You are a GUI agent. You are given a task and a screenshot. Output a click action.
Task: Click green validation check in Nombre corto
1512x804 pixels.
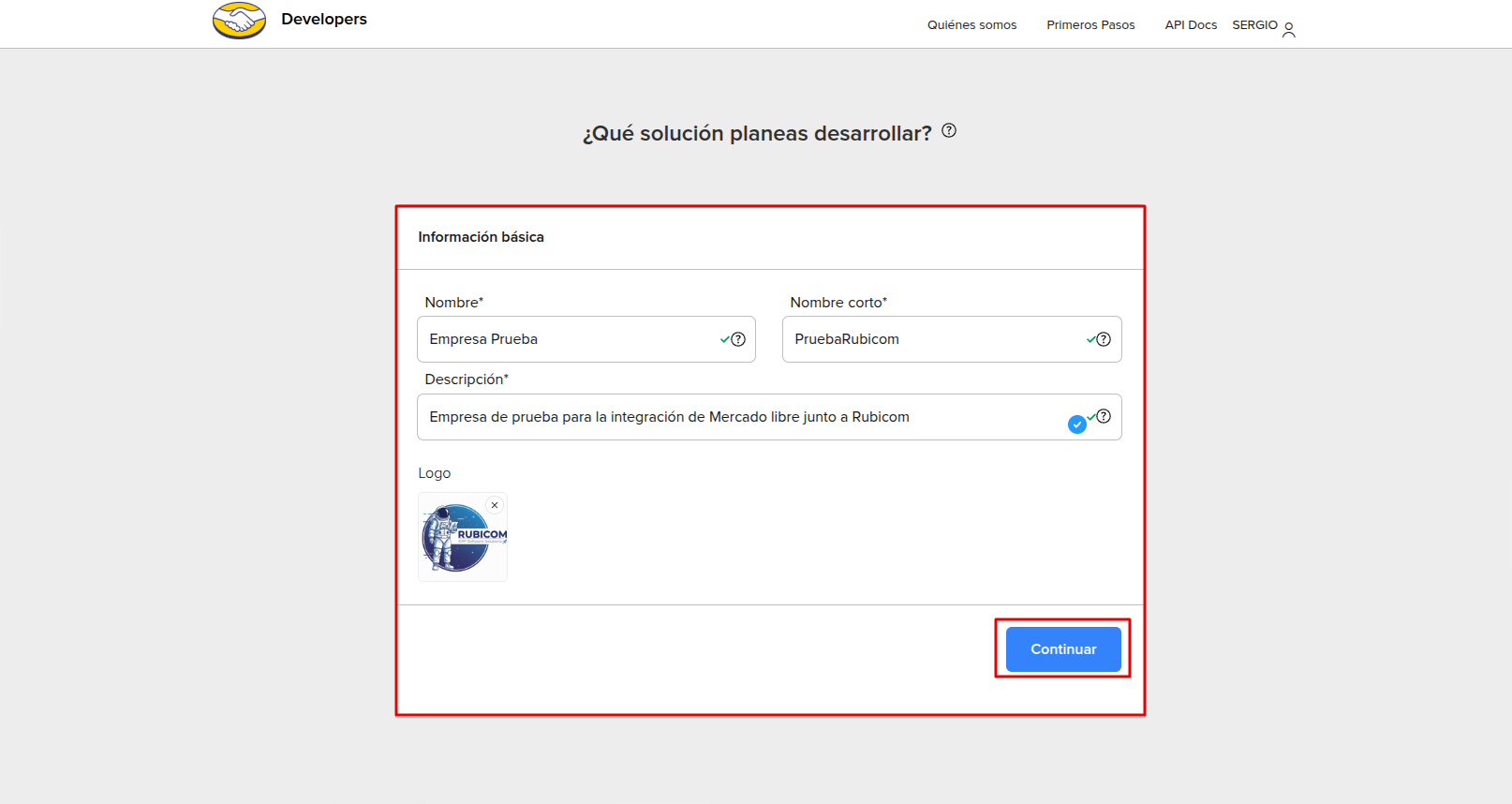1090,339
